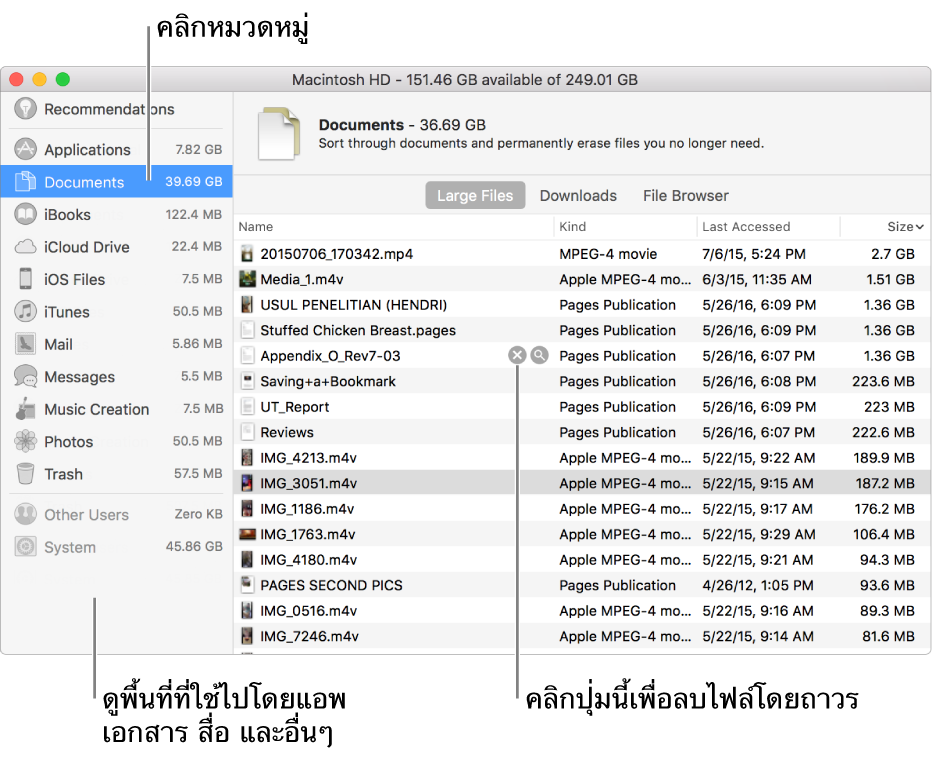
Task: Select the Applications 7.82 GB size value
Action: click(198, 149)
